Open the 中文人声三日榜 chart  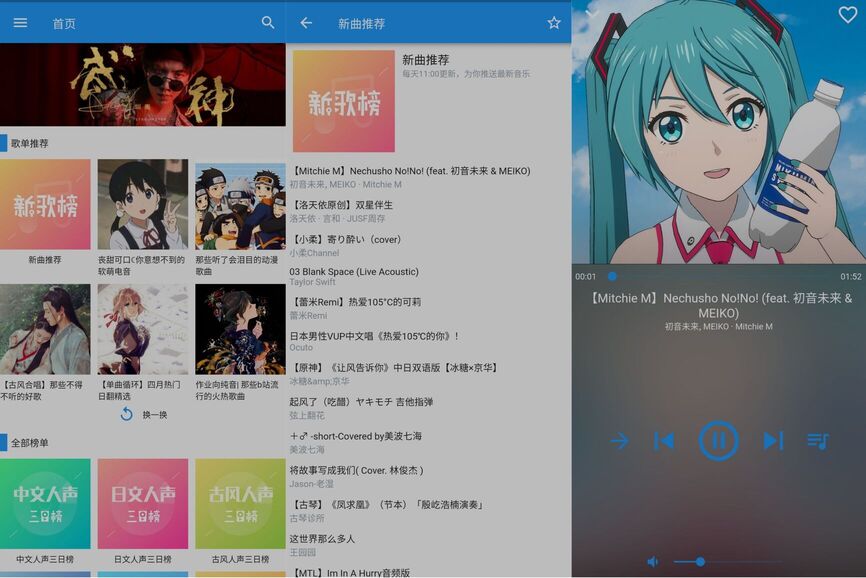click(45, 503)
